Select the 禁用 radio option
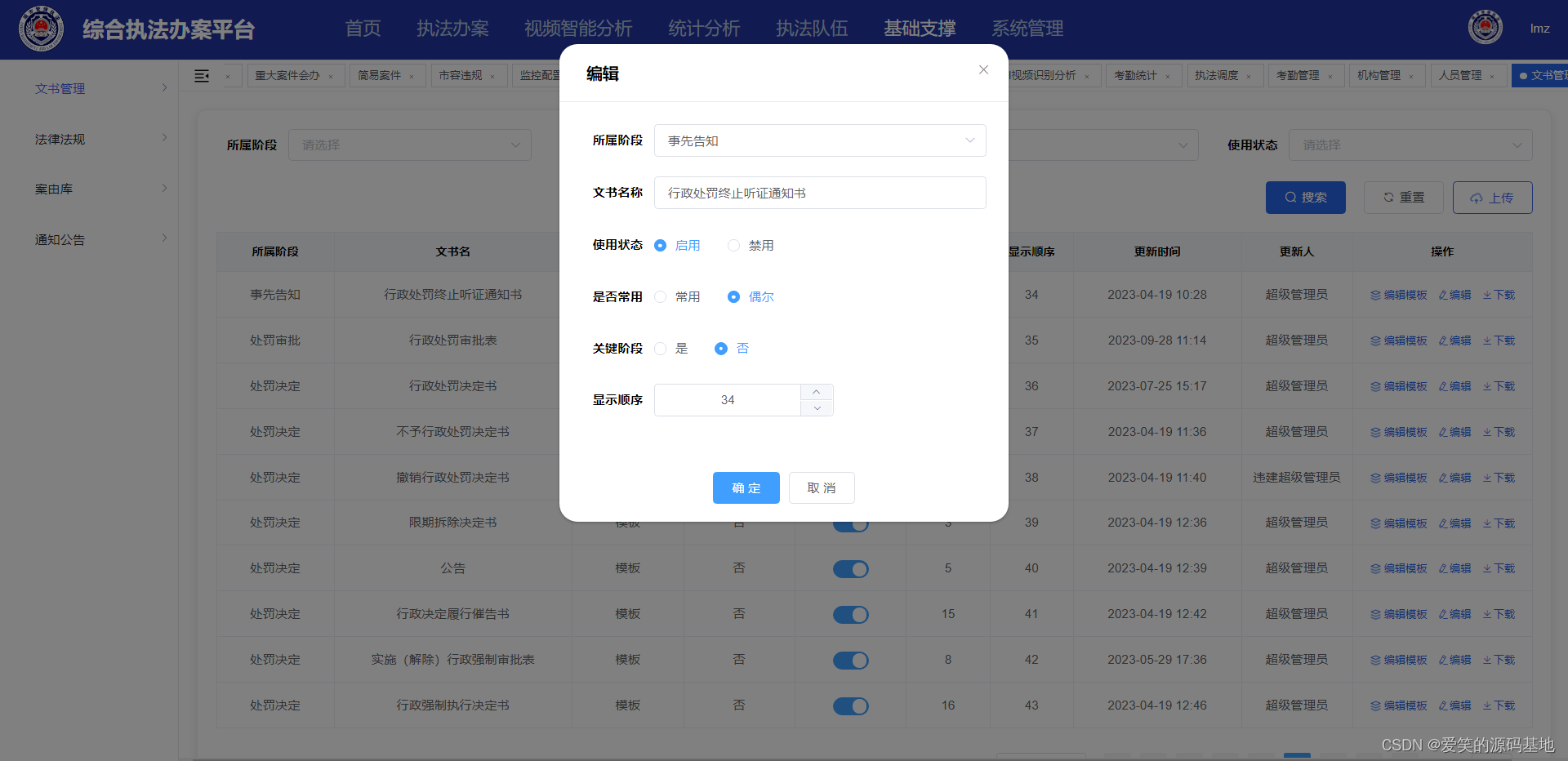The image size is (1568, 761). 751,245
